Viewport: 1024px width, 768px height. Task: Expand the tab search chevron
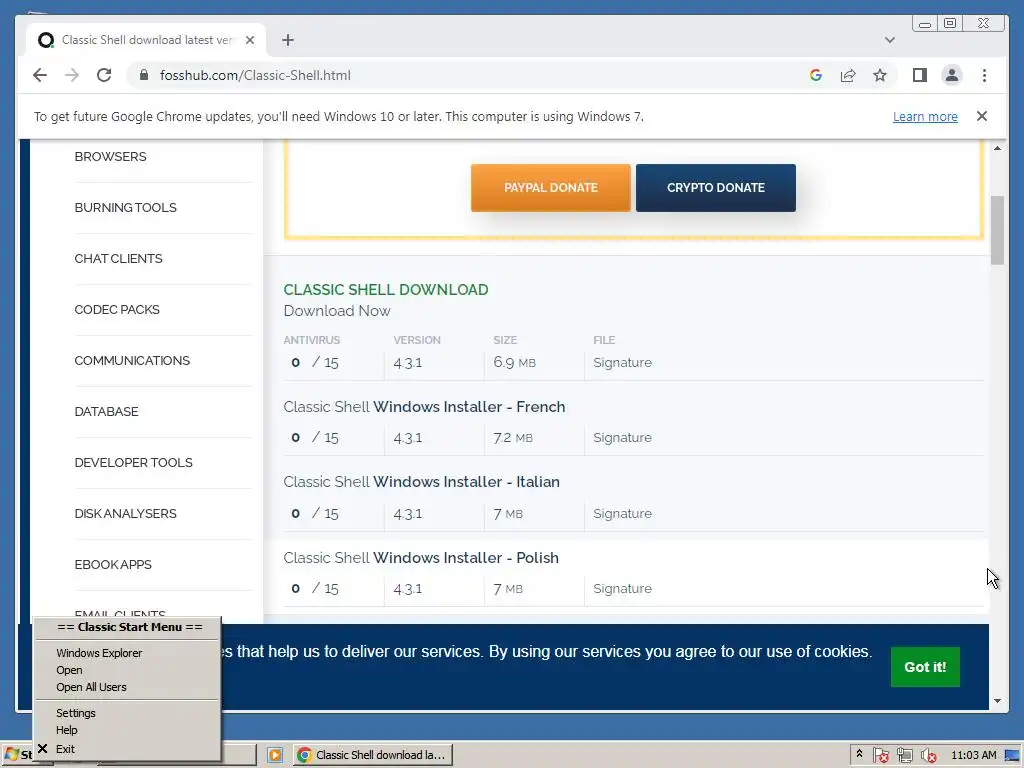click(889, 40)
